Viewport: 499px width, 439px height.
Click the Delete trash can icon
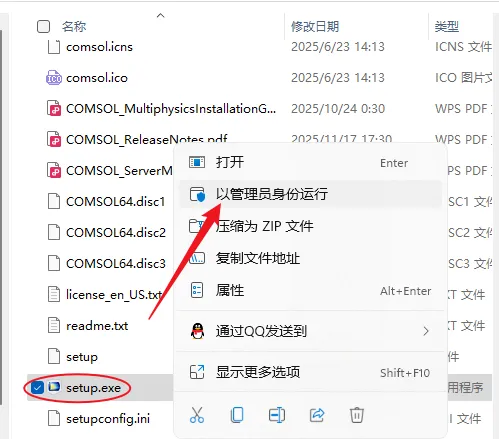pyautogui.click(x=357, y=415)
